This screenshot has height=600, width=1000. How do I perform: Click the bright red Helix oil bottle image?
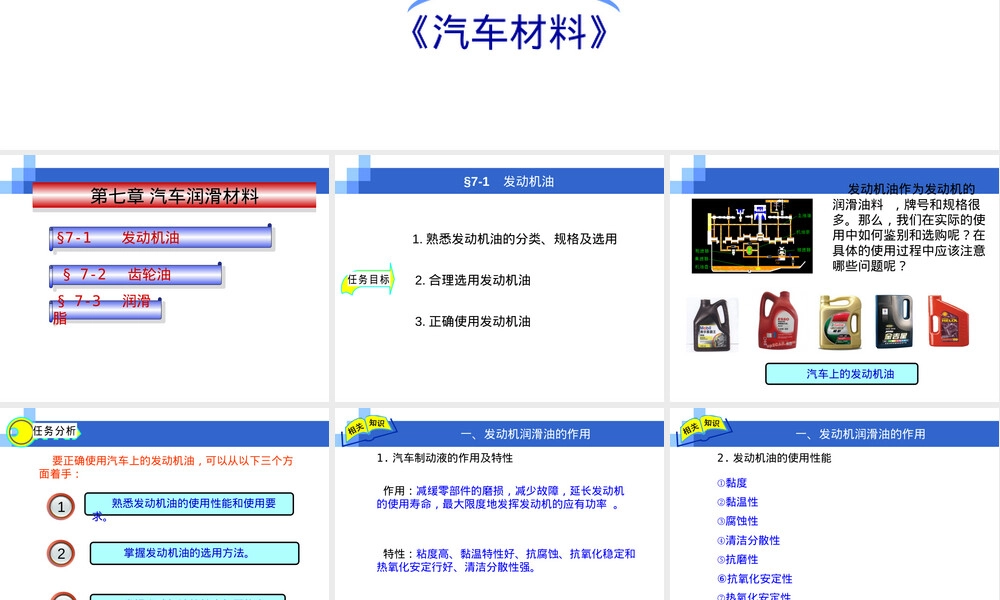tap(948, 321)
